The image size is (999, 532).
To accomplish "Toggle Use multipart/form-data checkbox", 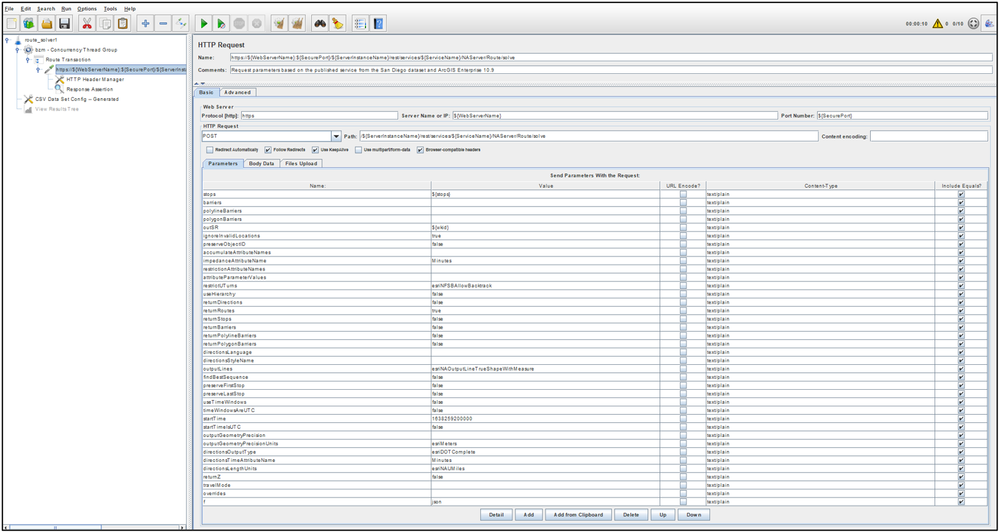I will (x=359, y=150).
